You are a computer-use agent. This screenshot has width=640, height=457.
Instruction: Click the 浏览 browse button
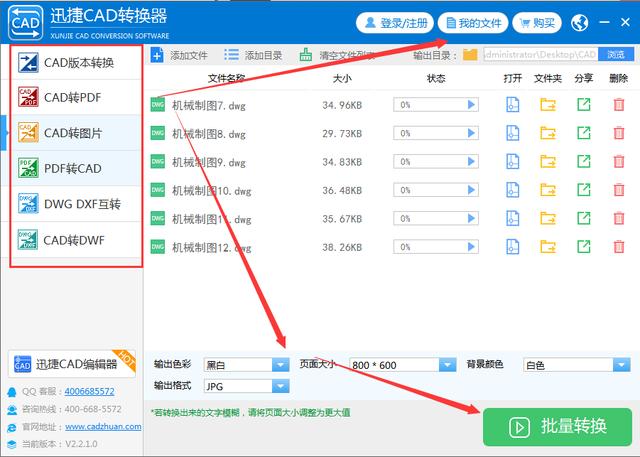click(616, 54)
